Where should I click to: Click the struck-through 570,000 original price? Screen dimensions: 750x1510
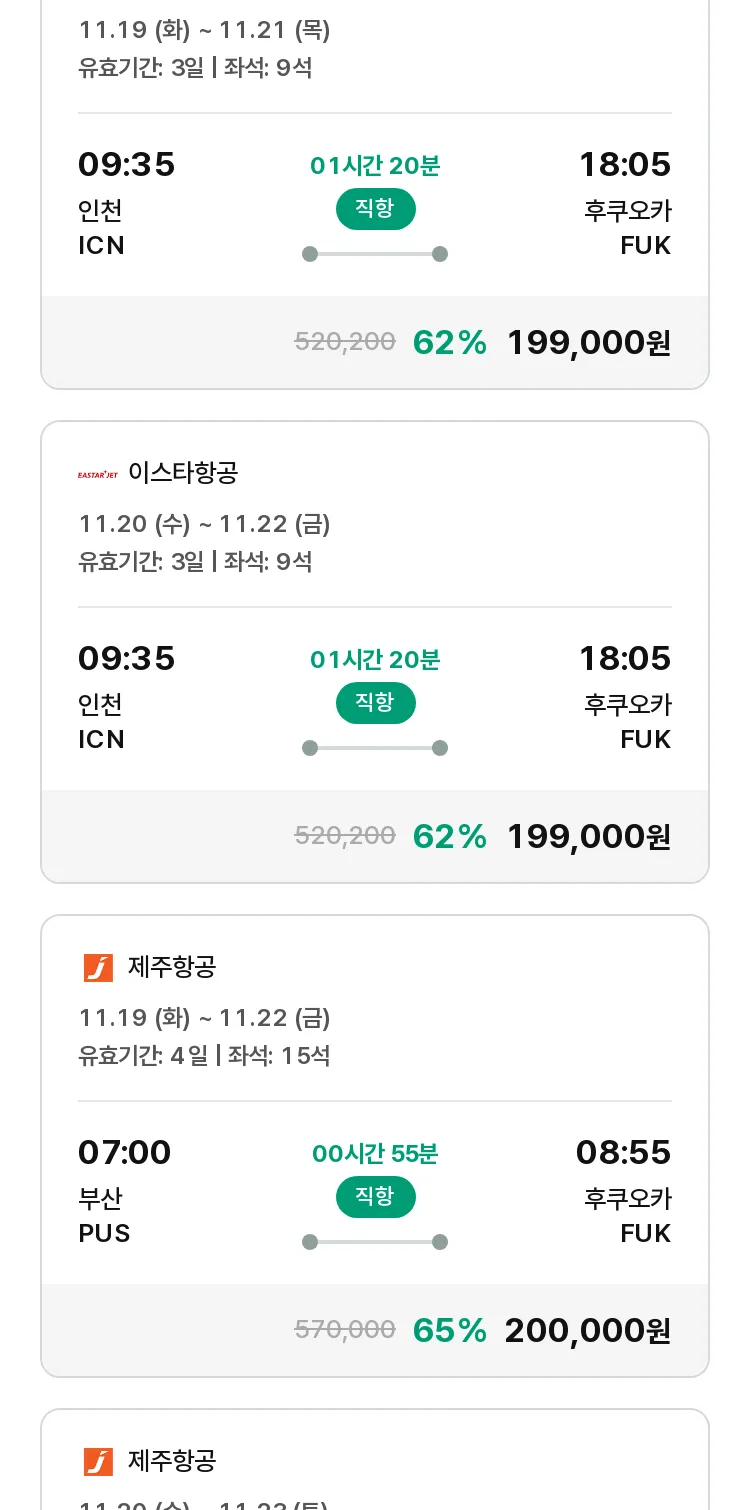345,1330
